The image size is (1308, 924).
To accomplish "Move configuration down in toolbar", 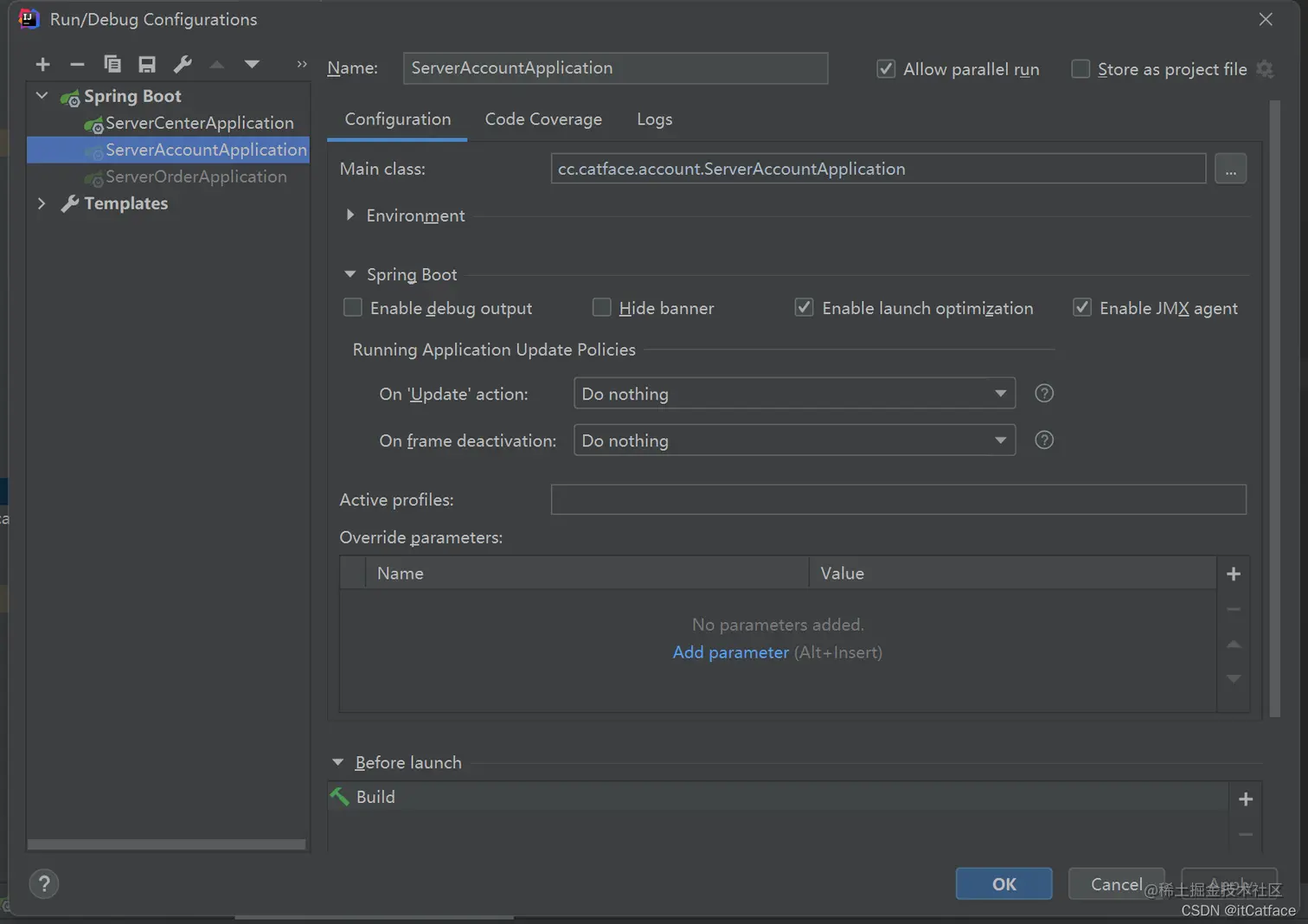I will [252, 64].
